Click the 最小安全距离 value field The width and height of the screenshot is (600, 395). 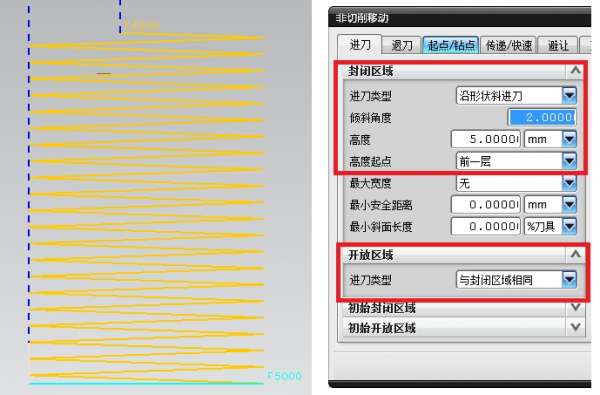[486, 205]
